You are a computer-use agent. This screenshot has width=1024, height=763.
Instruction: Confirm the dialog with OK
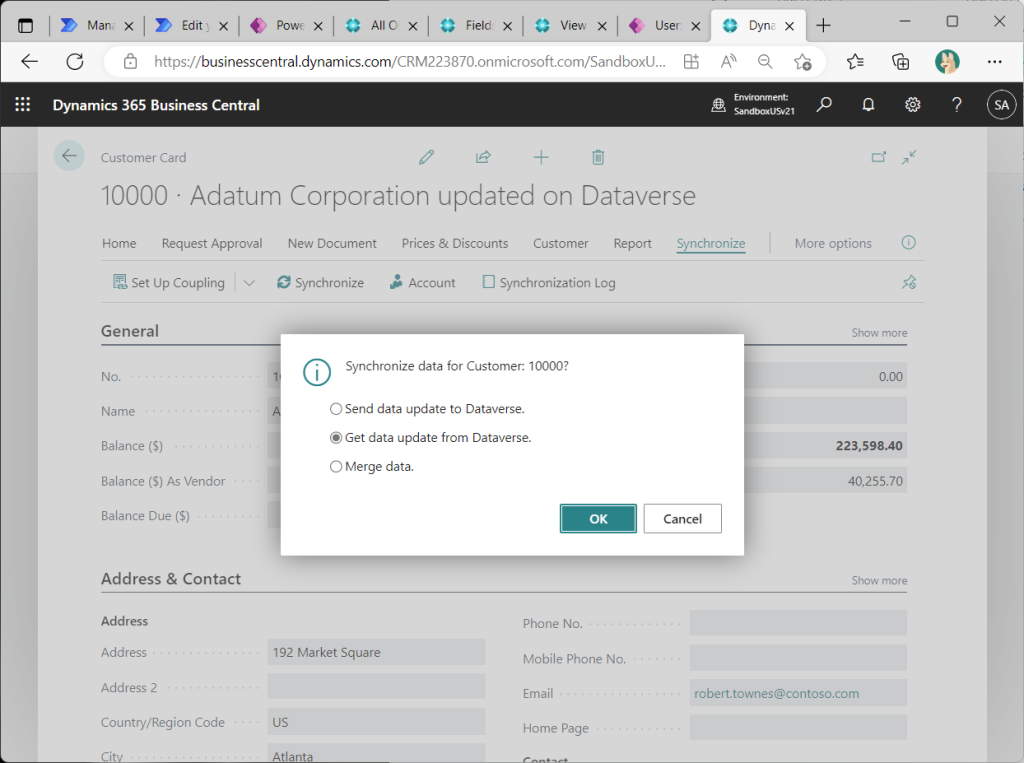click(598, 519)
